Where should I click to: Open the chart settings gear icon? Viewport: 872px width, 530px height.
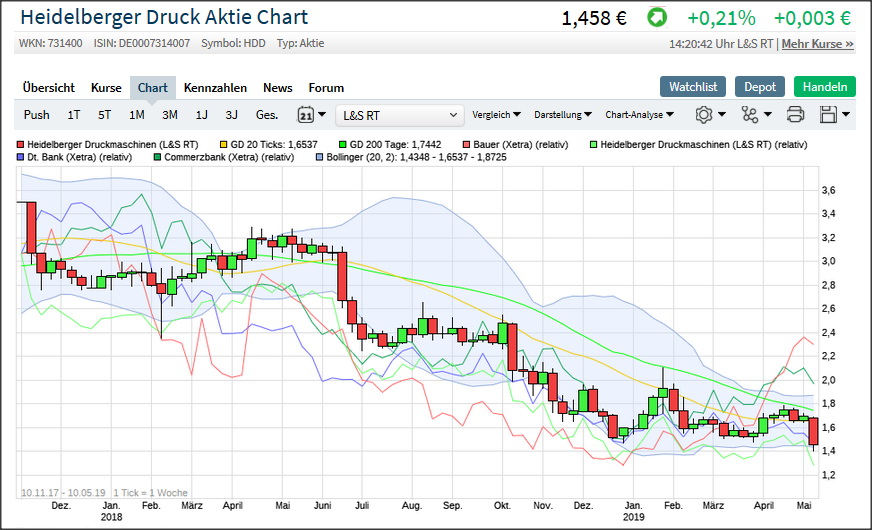pos(703,115)
